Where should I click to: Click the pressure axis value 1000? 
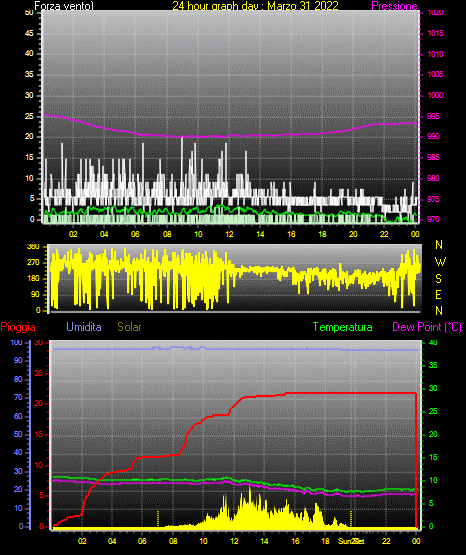click(x=435, y=95)
